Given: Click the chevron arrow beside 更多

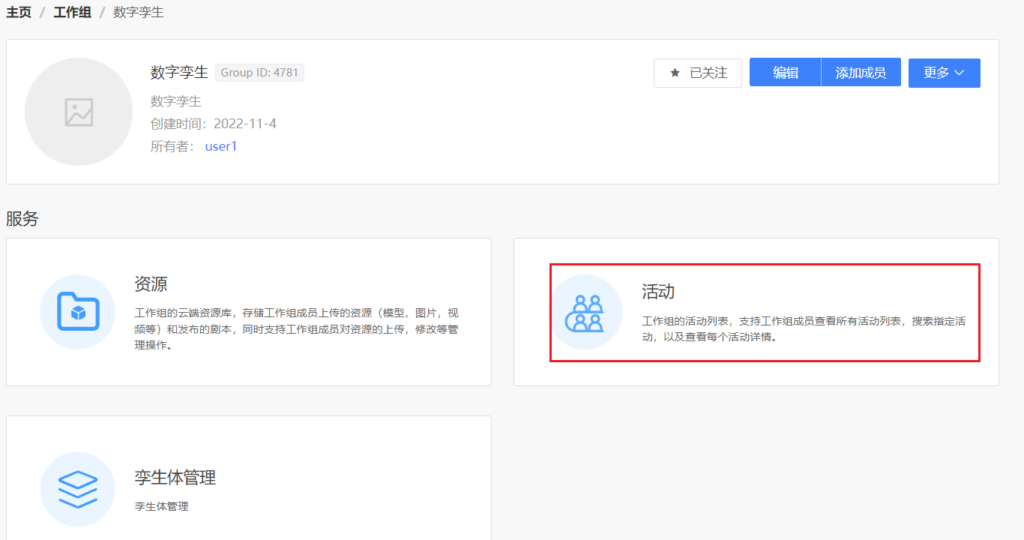Looking at the screenshot, I should pyautogui.click(x=960, y=73).
